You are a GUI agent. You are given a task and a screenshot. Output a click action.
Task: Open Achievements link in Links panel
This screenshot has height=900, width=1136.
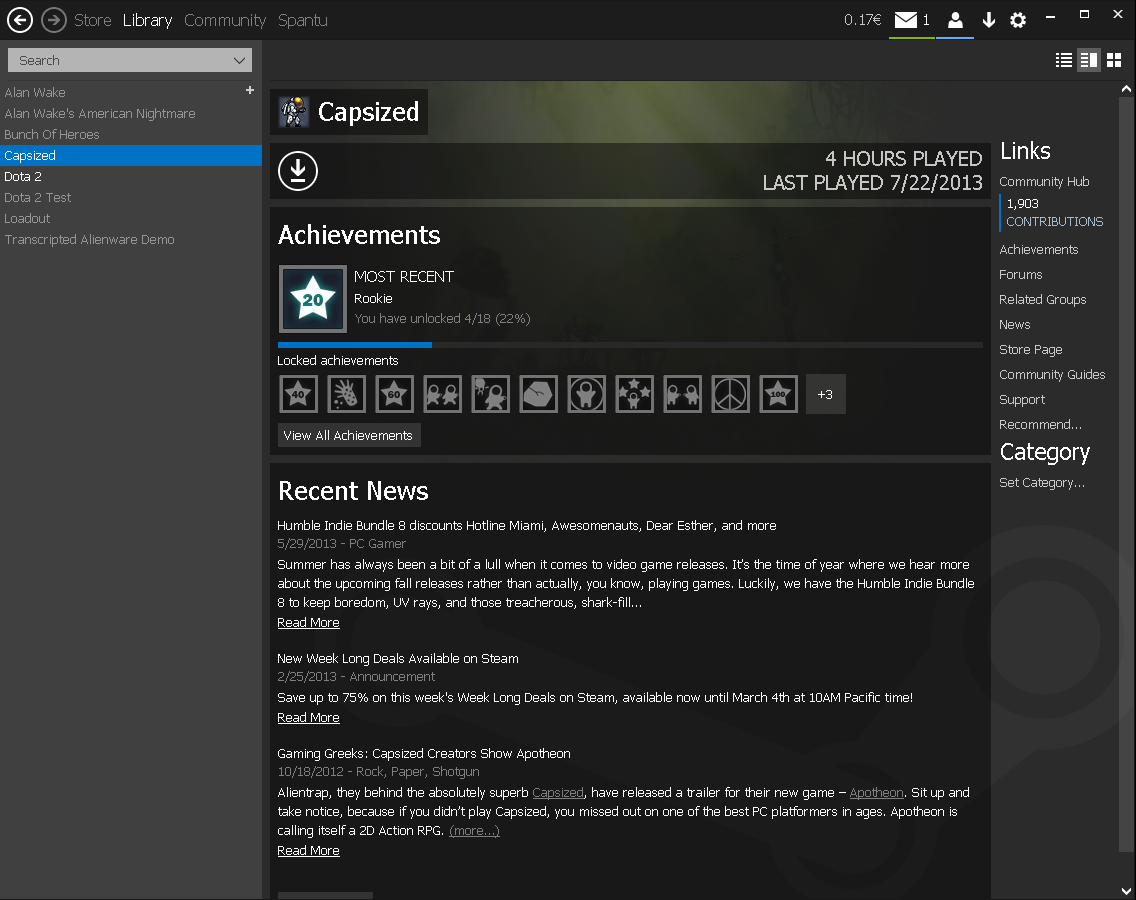click(1038, 249)
